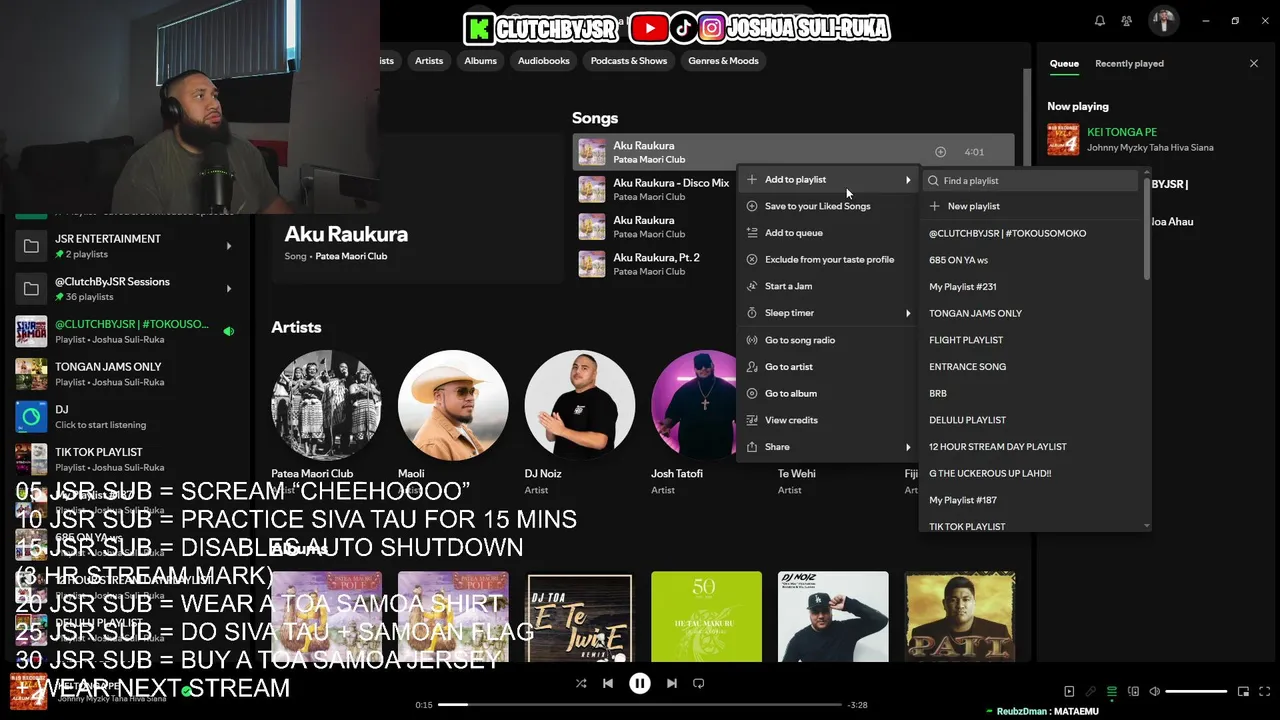Click the lyrics microphone icon
1280x720 pixels.
[1090, 691]
